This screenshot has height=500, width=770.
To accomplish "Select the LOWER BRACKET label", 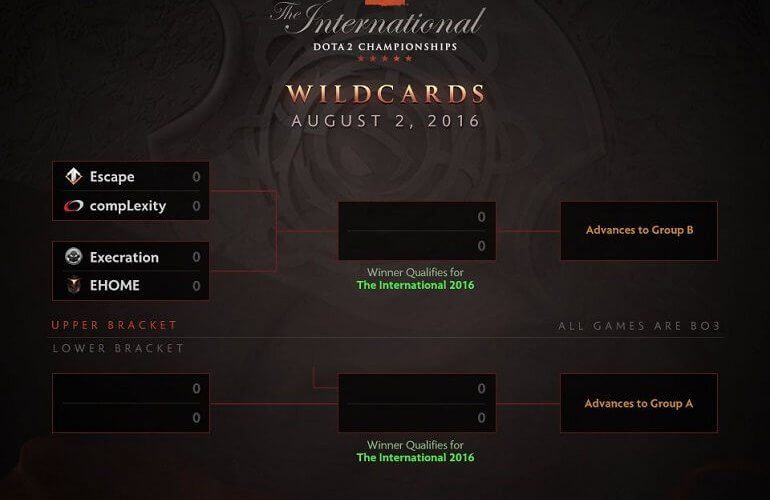I will [x=118, y=348].
